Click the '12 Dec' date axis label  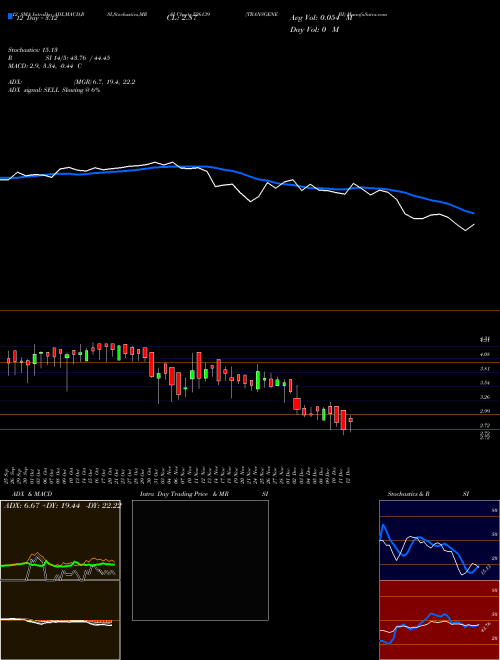(349, 474)
